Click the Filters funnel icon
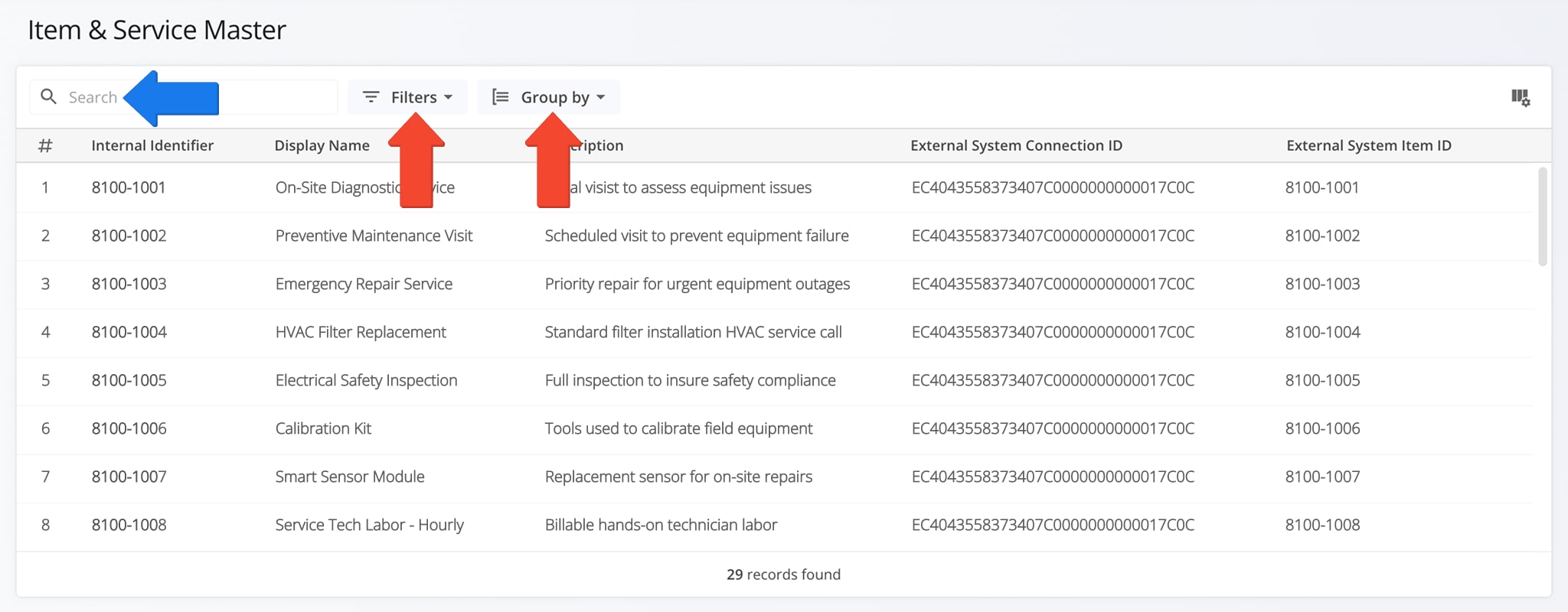The image size is (1568, 612). coord(371,97)
